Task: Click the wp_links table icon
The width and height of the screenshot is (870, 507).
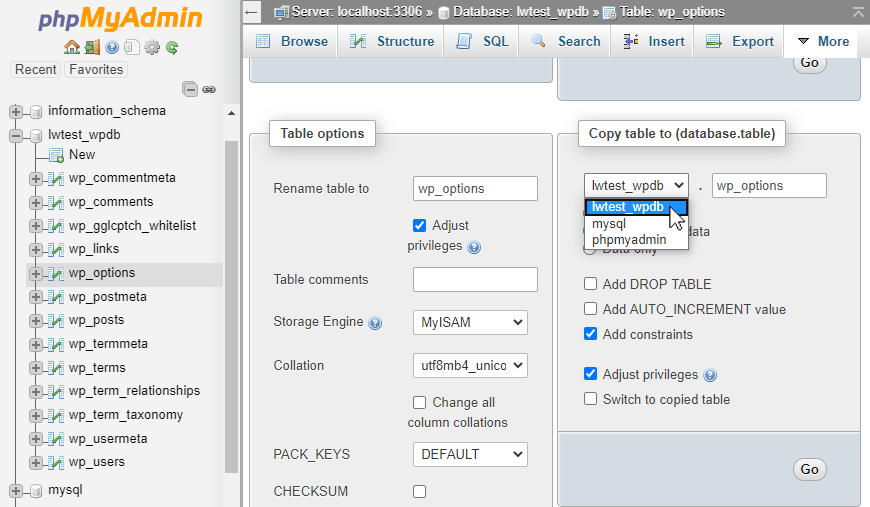Action: 55,250
